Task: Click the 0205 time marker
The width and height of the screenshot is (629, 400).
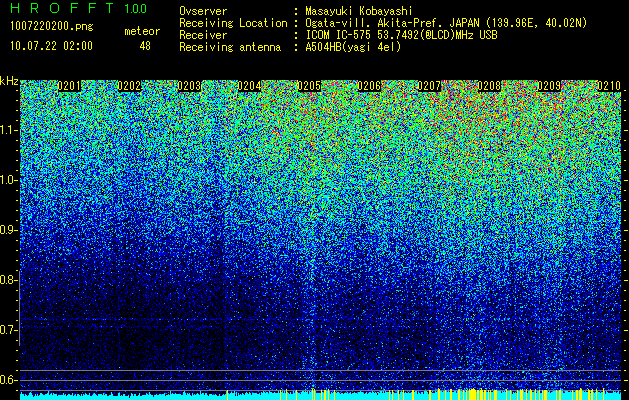Action: pyautogui.click(x=309, y=86)
